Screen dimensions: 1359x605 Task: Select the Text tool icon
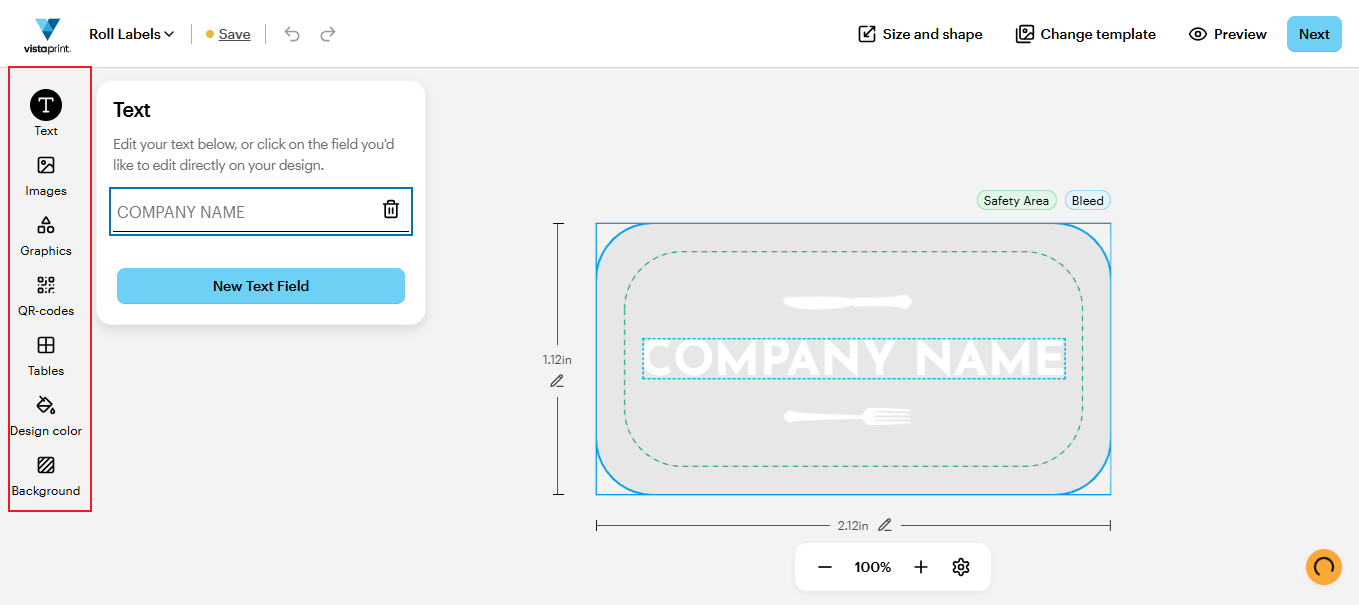46,105
